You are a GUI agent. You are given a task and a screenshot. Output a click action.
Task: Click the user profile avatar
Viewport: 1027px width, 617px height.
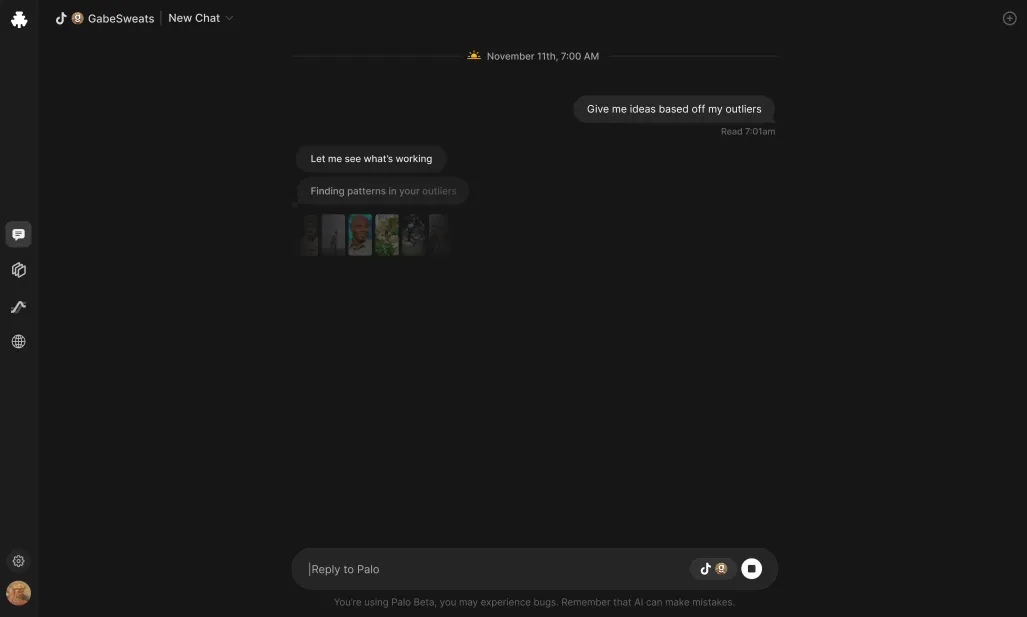18,593
